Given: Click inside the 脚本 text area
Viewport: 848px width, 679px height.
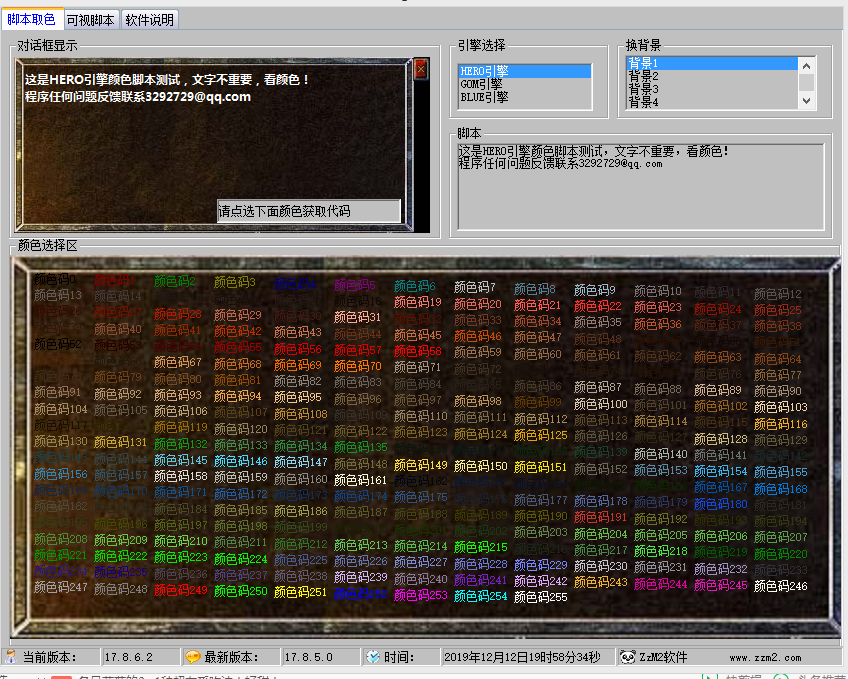Looking at the screenshot, I should pos(640,190).
